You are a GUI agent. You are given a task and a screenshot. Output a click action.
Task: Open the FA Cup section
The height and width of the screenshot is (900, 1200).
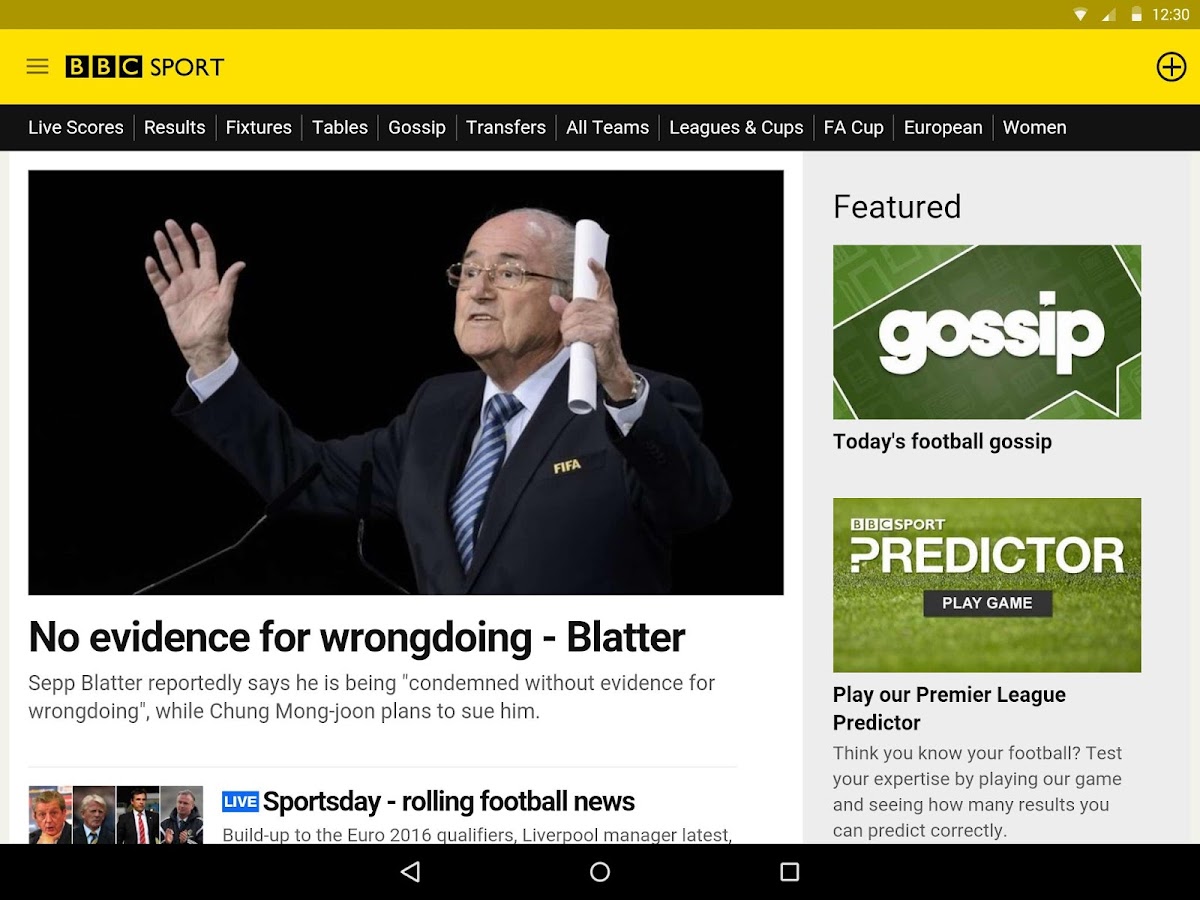click(854, 127)
